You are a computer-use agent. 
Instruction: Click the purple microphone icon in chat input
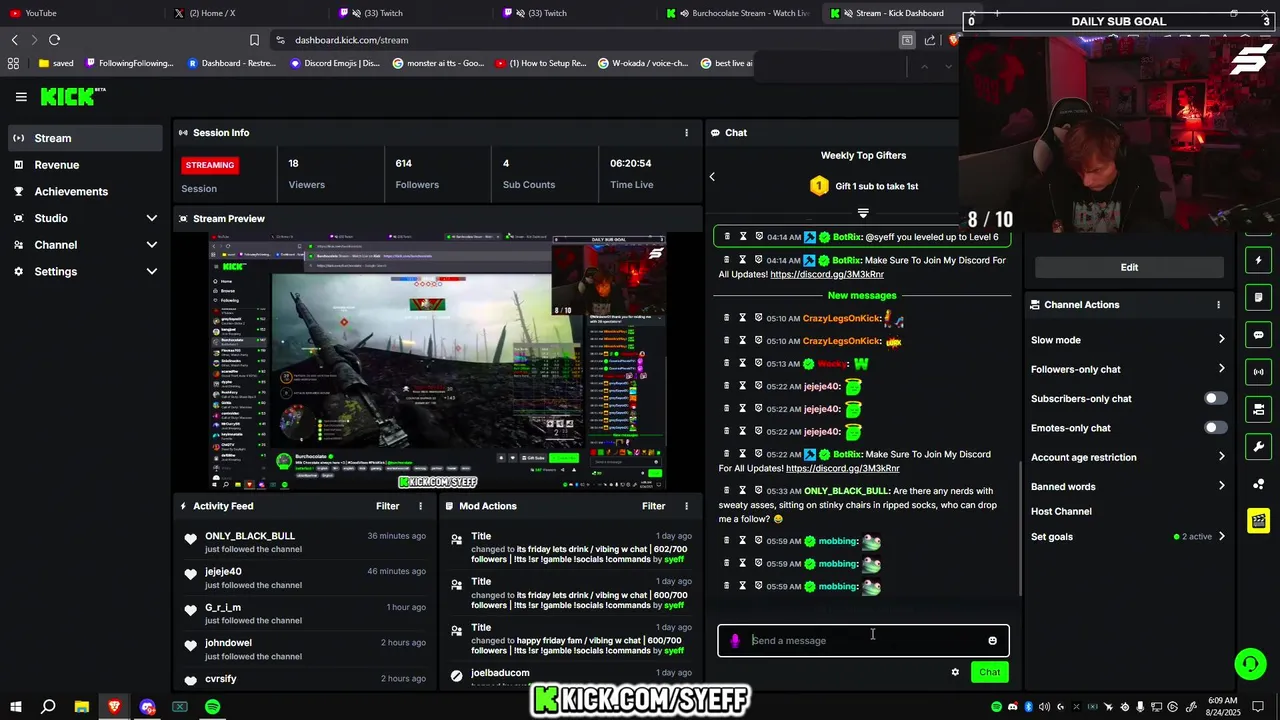(735, 641)
